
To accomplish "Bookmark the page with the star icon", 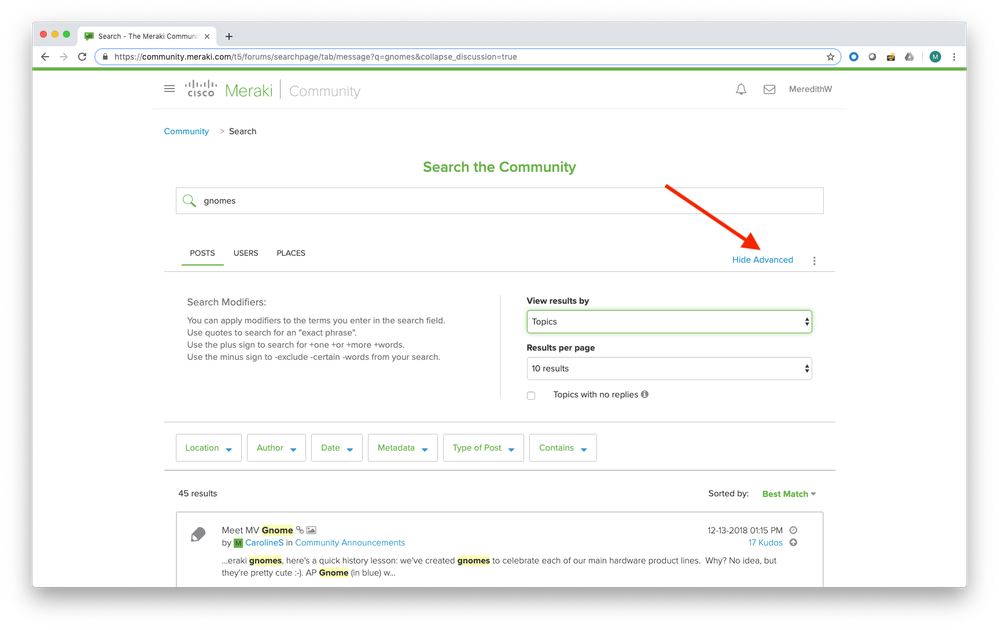I will (x=830, y=57).
